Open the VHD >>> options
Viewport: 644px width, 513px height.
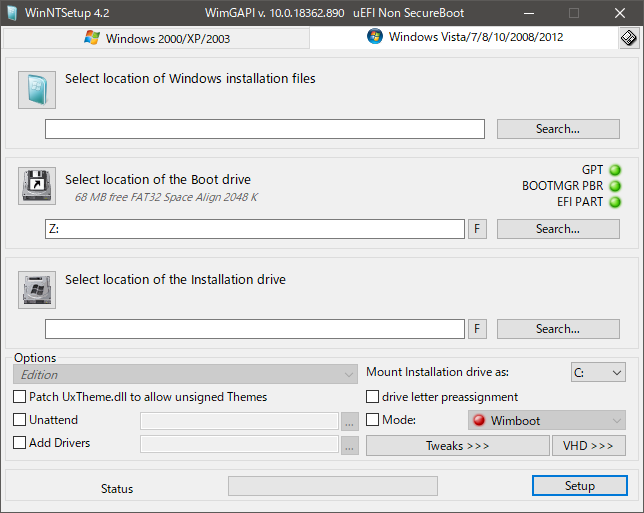point(589,446)
